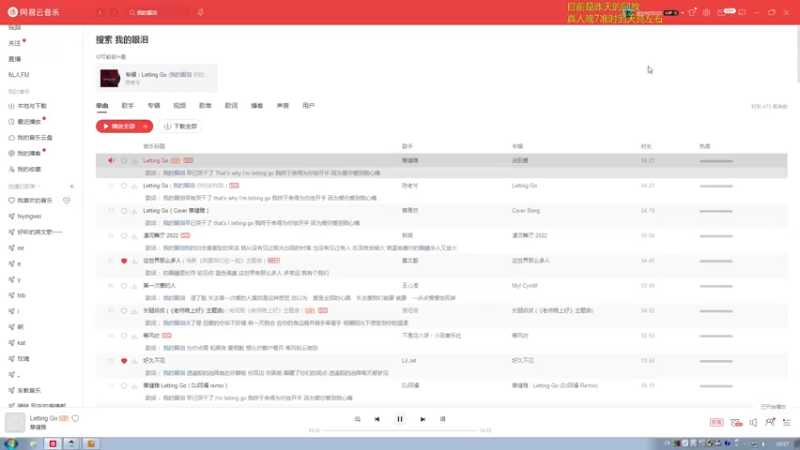Change the playback order mode icon
Image resolution: width=800 pixels, height=450 pixels.
pos(357,419)
